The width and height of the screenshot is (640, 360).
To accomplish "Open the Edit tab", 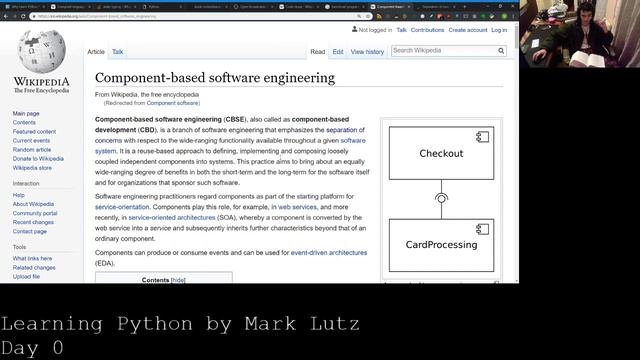I will (338, 52).
